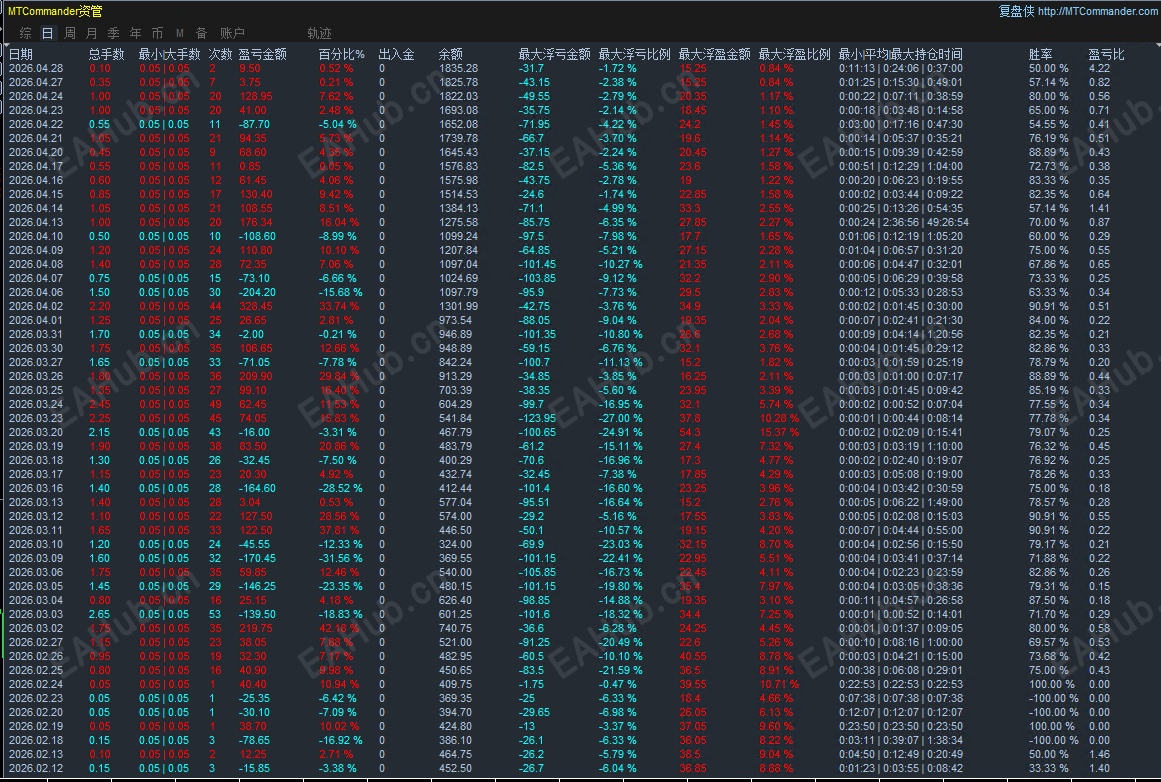
Task: Sort by the 余额 column header
Action: point(450,54)
